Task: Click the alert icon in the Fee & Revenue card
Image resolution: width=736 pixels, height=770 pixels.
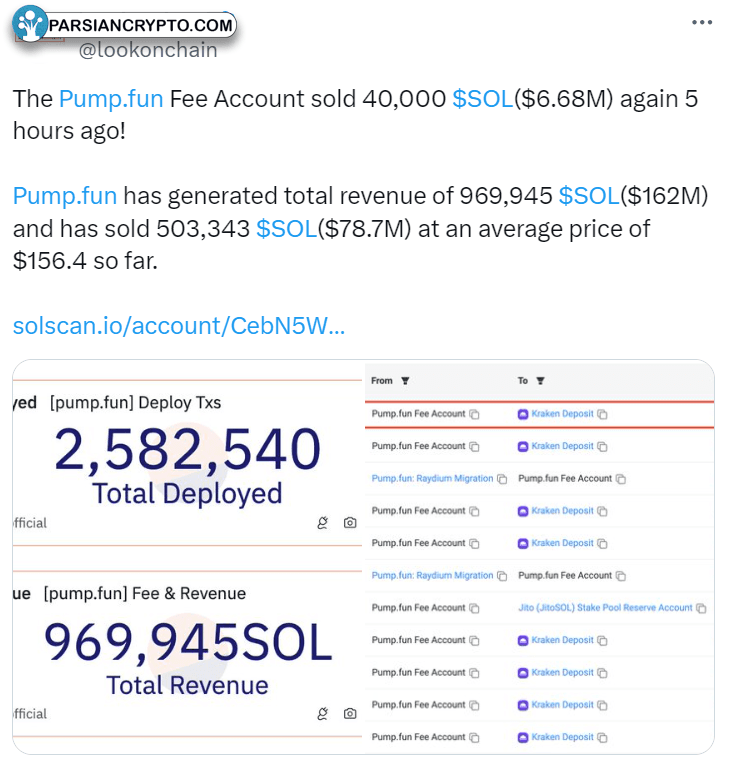Action: pyautogui.click(x=323, y=713)
